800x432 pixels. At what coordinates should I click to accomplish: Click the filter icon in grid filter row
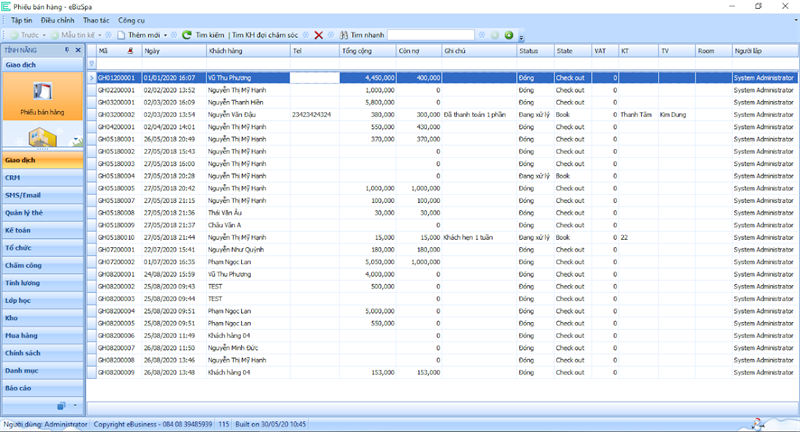tap(92, 64)
